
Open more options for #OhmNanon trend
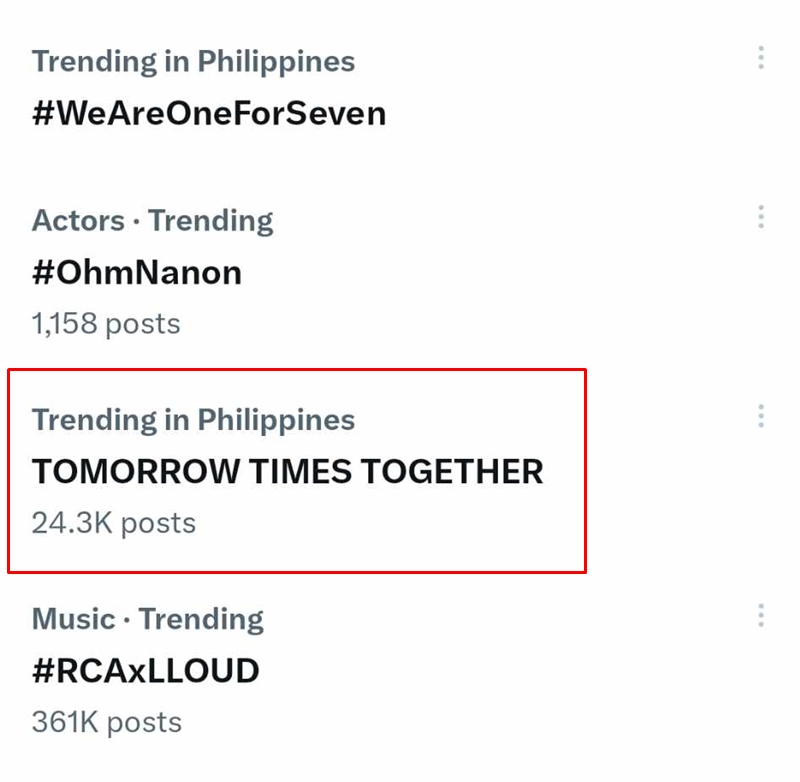pos(761,217)
